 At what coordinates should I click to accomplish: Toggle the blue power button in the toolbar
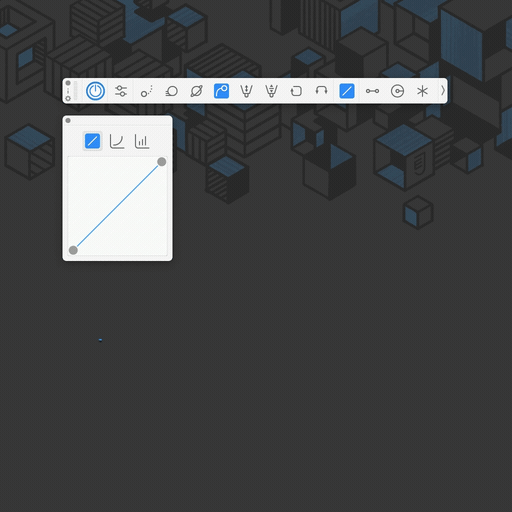pyautogui.click(x=95, y=91)
